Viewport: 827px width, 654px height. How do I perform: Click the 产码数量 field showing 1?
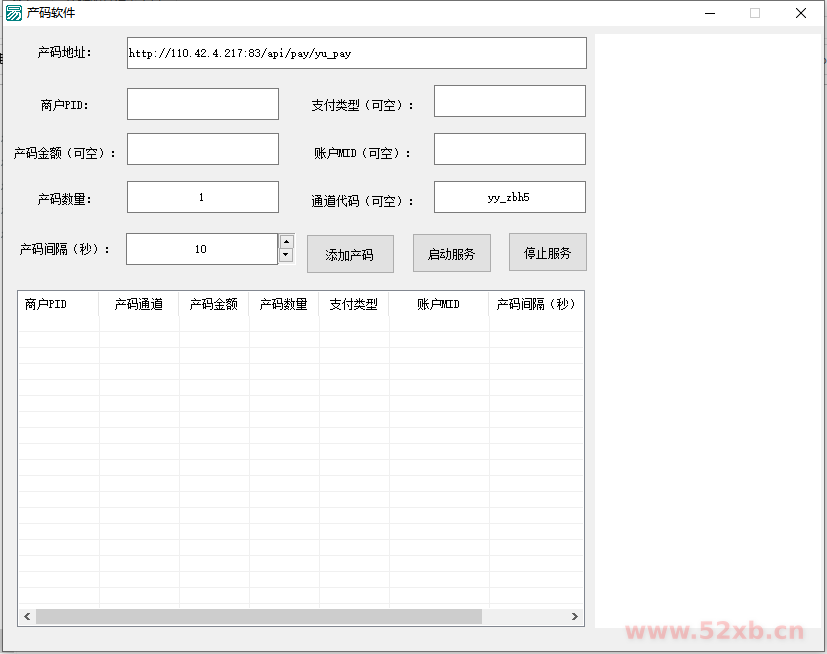click(x=203, y=197)
